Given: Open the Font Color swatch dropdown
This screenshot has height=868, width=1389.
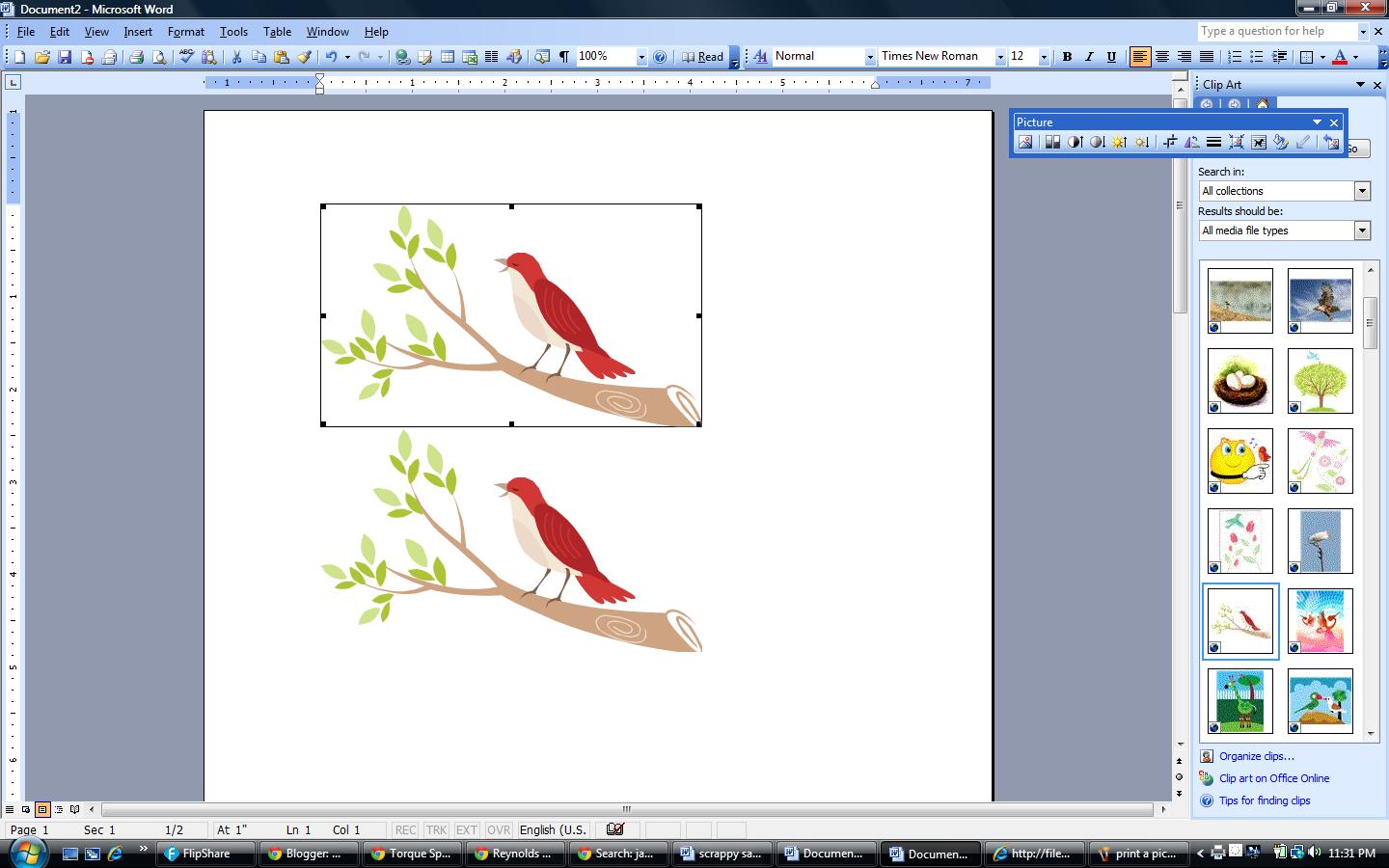Looking at the screenshot, I should pyautogui.click(x=1354, y=56).
